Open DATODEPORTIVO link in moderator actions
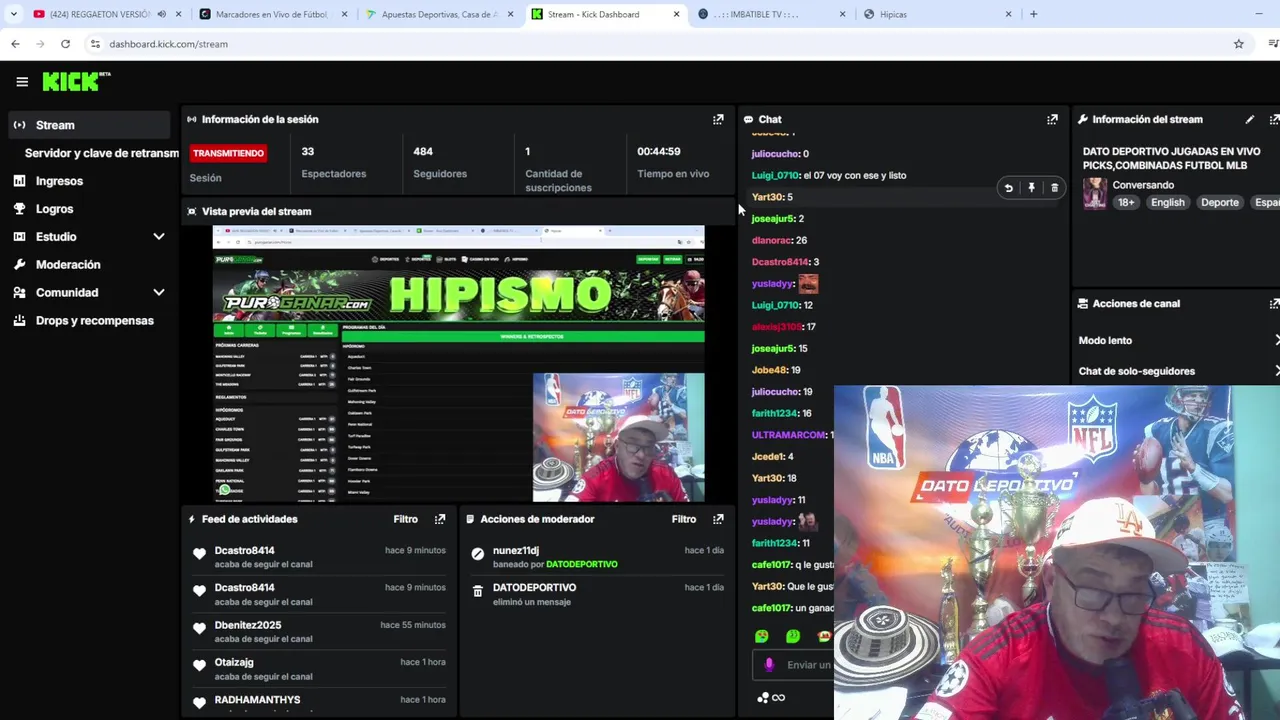The width and height of the screenshot is (1280, 720). (x=581, y=564)
